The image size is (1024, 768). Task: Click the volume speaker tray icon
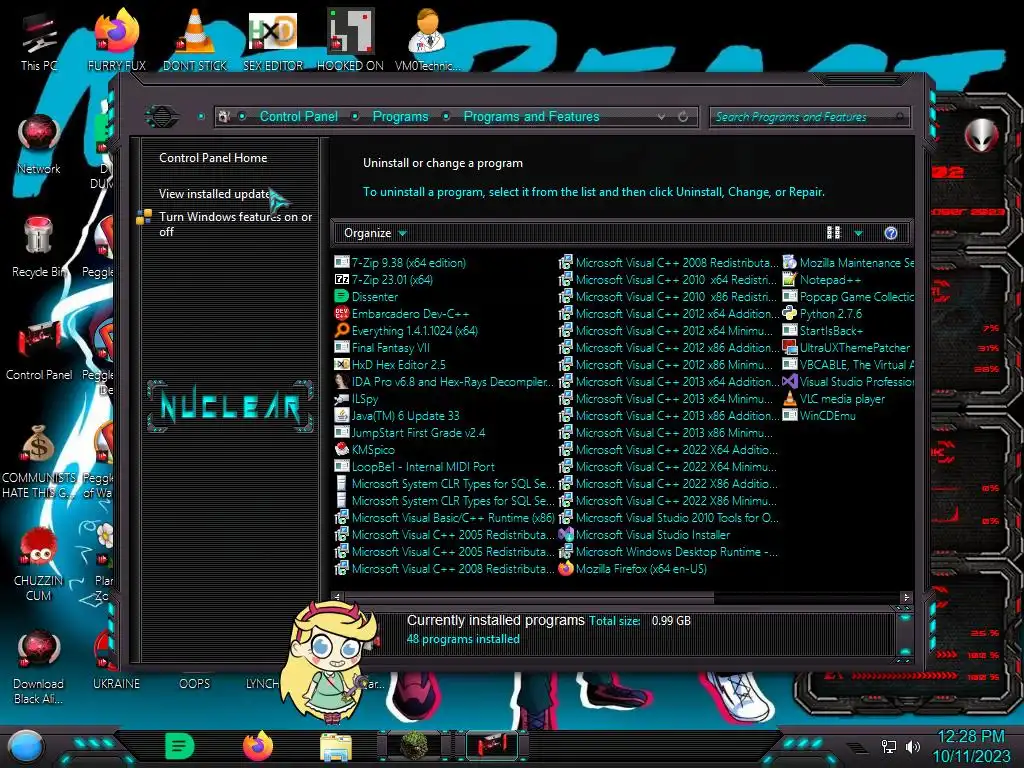(912, 746)
